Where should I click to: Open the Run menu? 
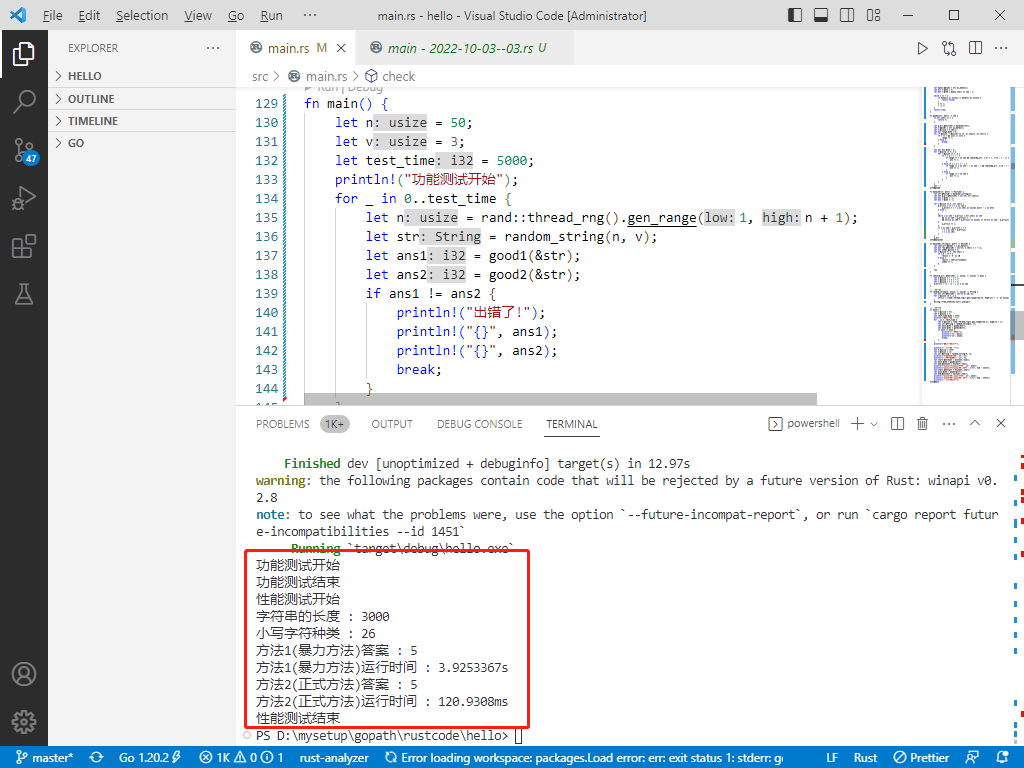click(271, 15)
